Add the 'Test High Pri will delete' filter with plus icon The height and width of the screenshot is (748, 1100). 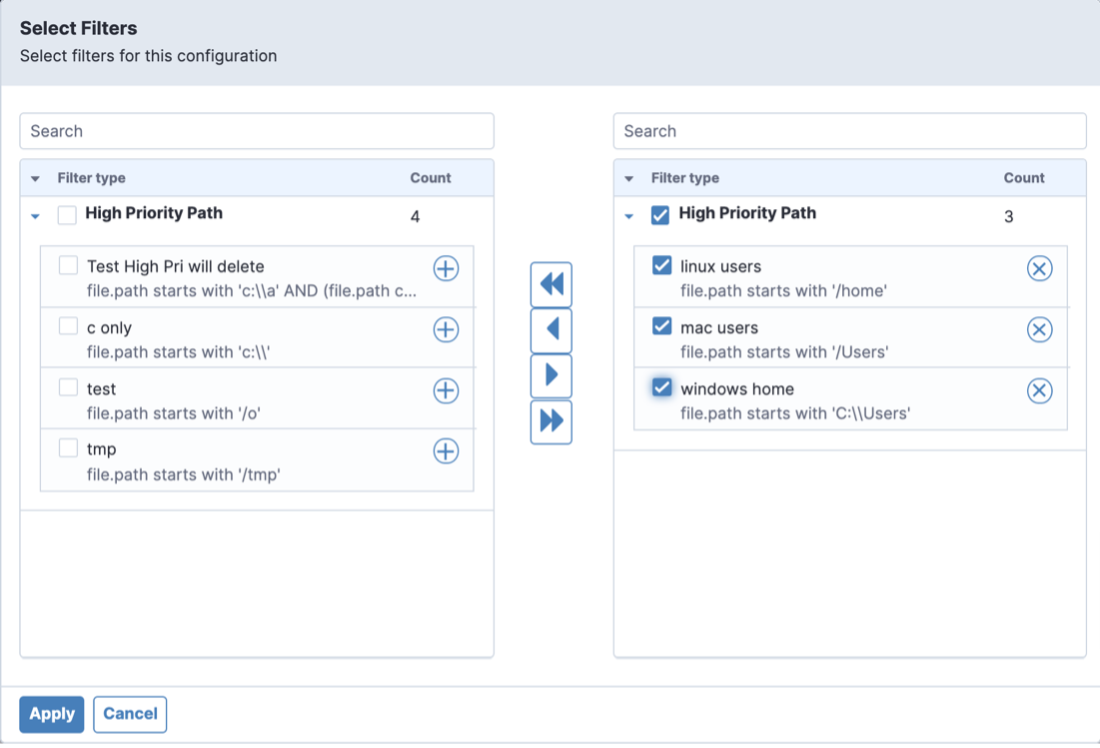[445, 268]
